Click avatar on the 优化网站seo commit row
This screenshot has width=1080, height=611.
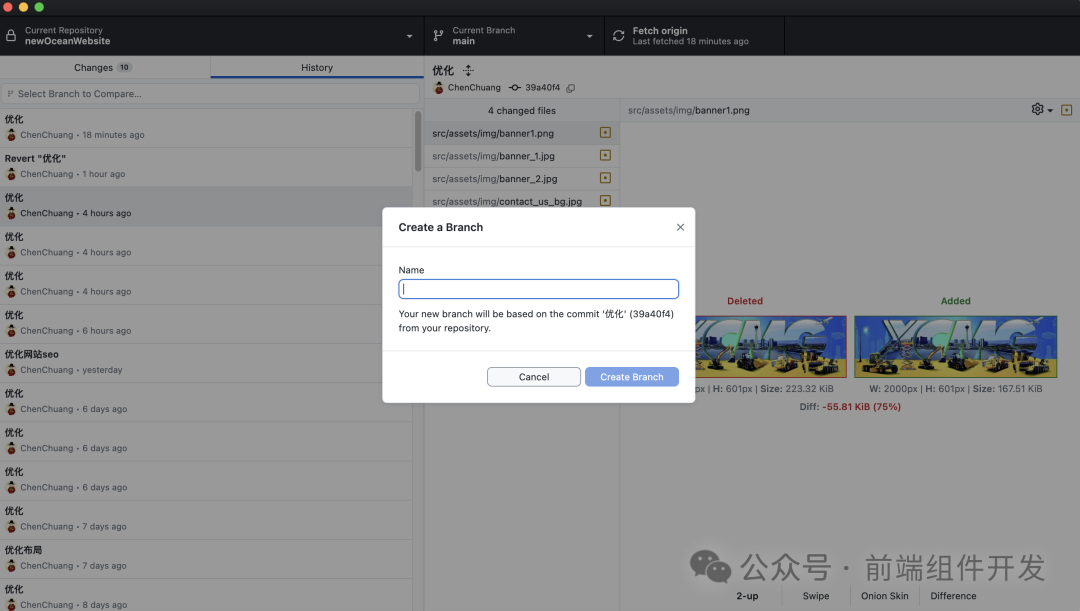click(11, 370)
